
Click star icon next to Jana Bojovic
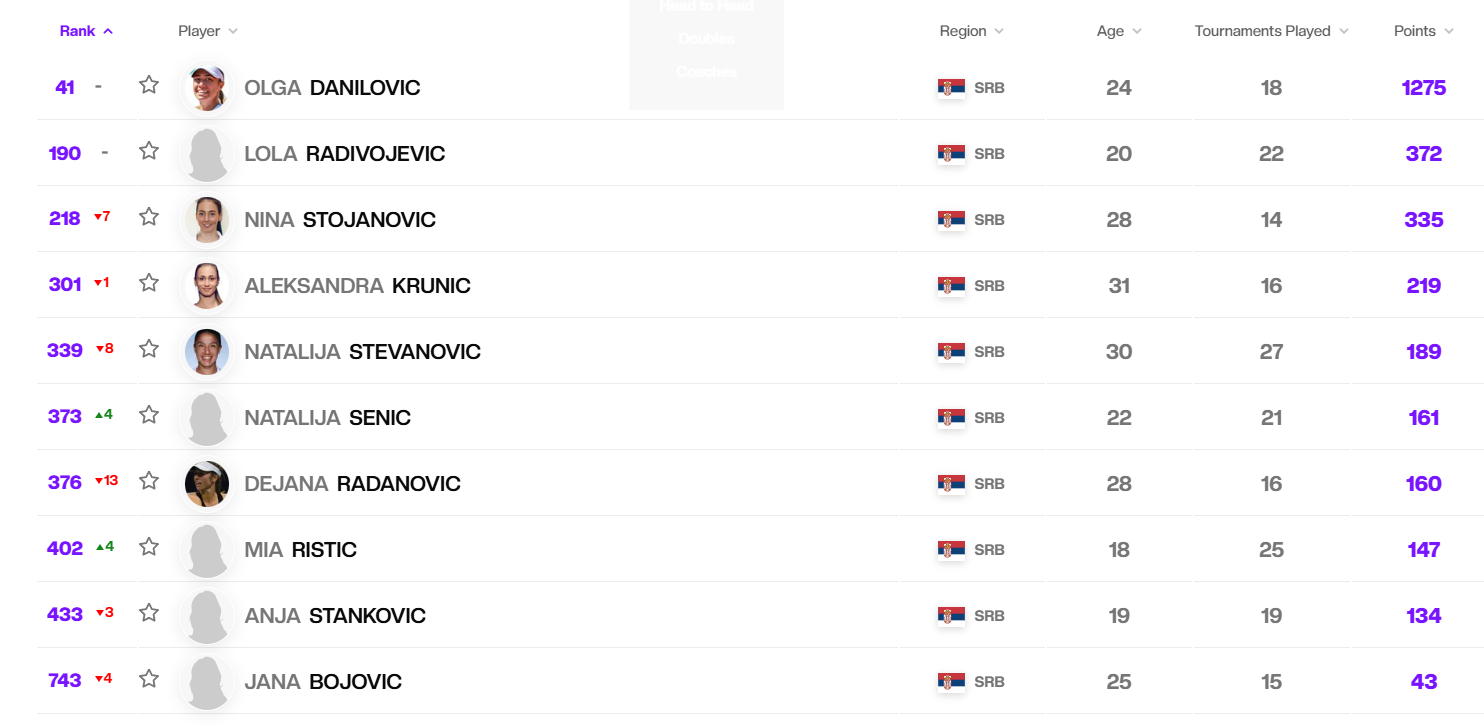pyautogui.click(x=149, y=679)
